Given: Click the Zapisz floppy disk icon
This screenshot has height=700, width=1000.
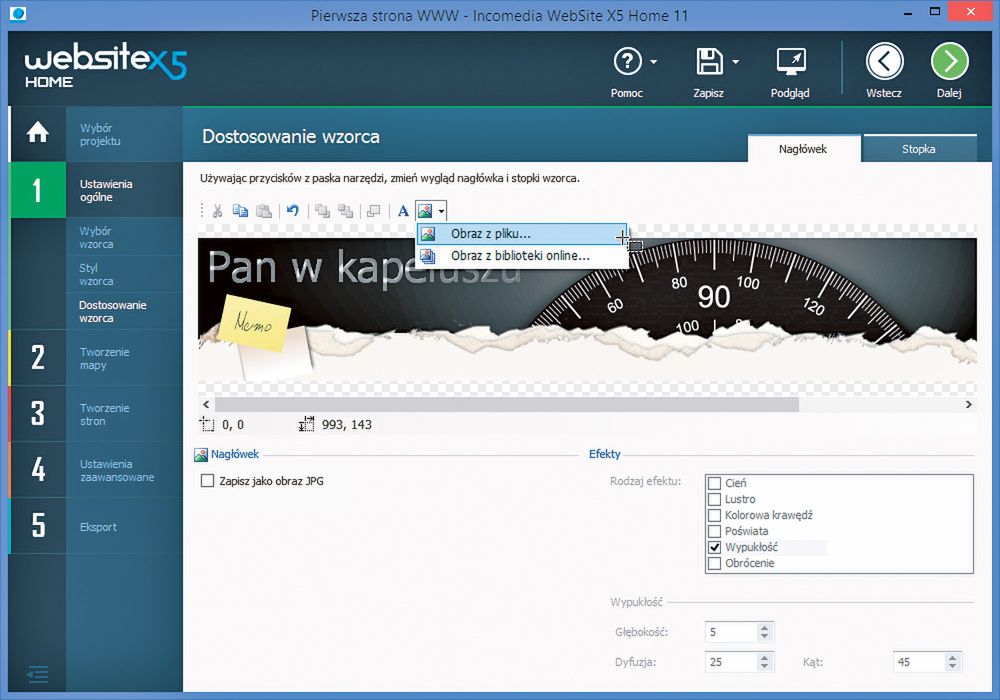Looking at the screenshot, I should click(709, 62).
